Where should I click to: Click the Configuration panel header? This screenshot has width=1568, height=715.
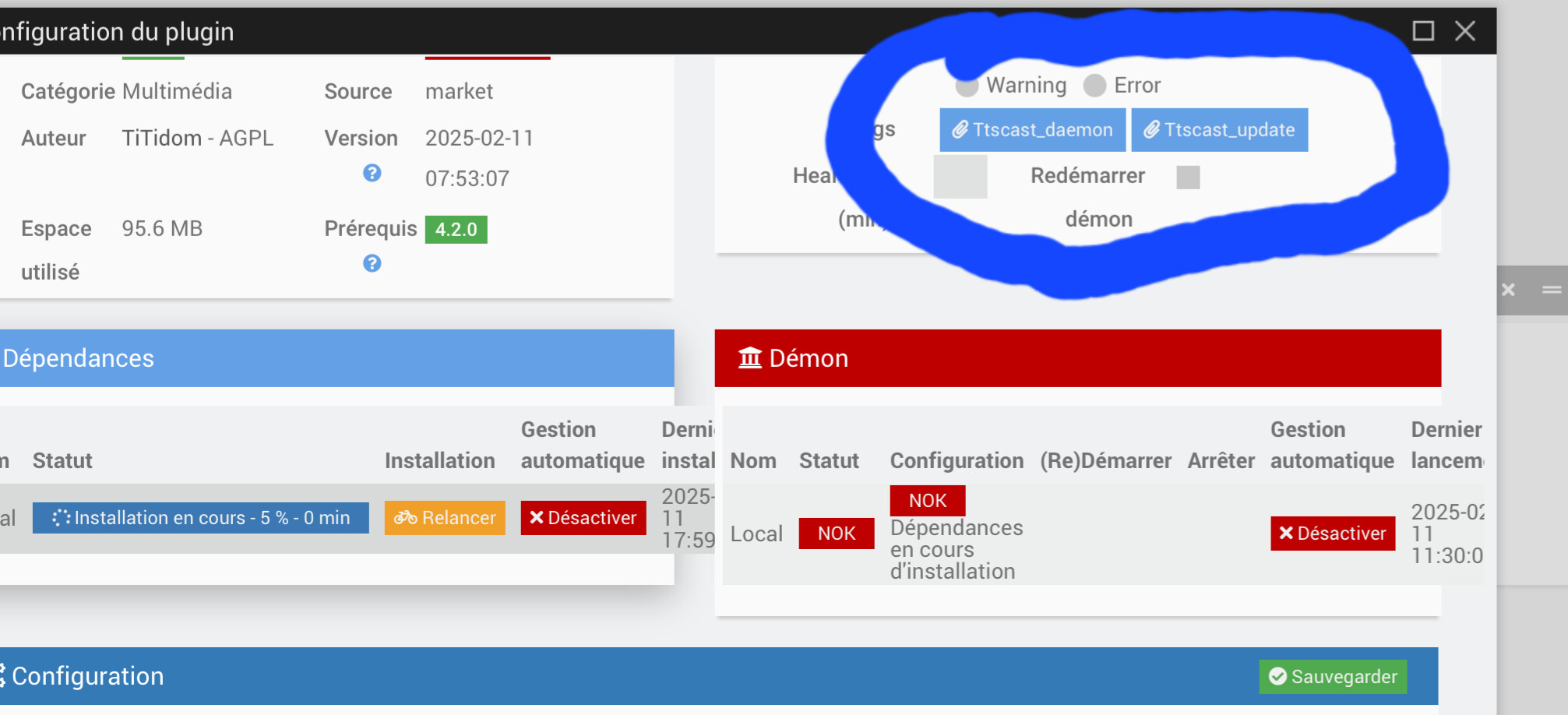[x=719, y=676]
